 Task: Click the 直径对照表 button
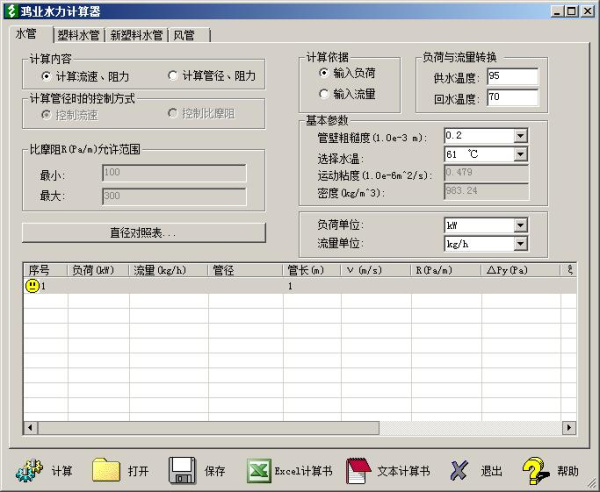pos(144,233)
